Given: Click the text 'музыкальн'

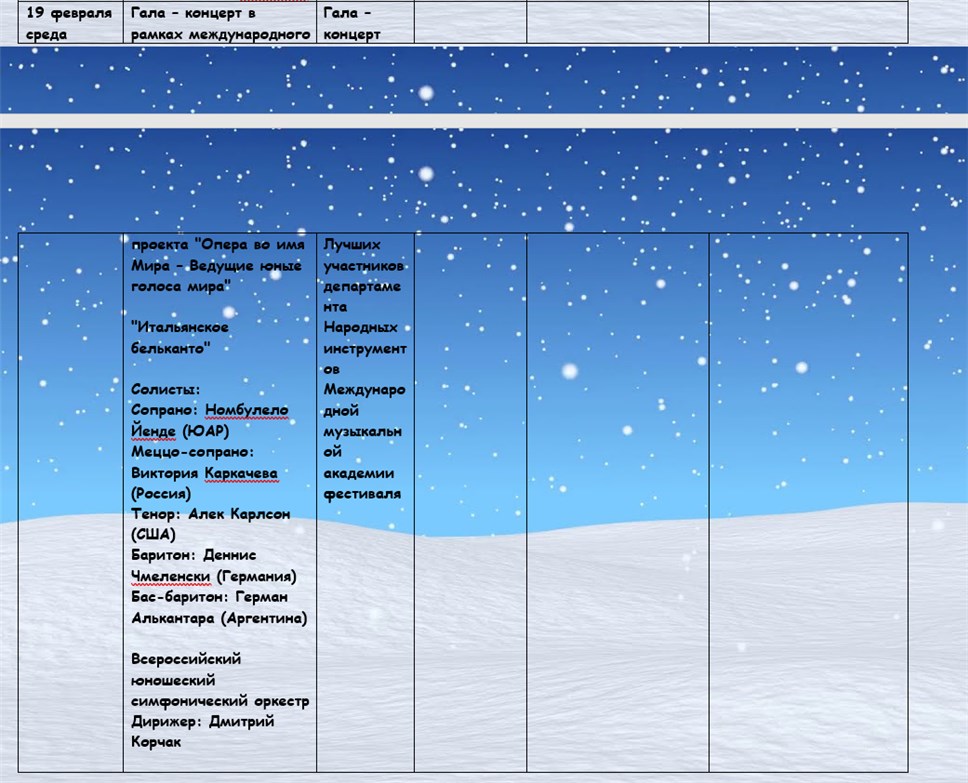Looking at the screenshot, I should point(362,431).
